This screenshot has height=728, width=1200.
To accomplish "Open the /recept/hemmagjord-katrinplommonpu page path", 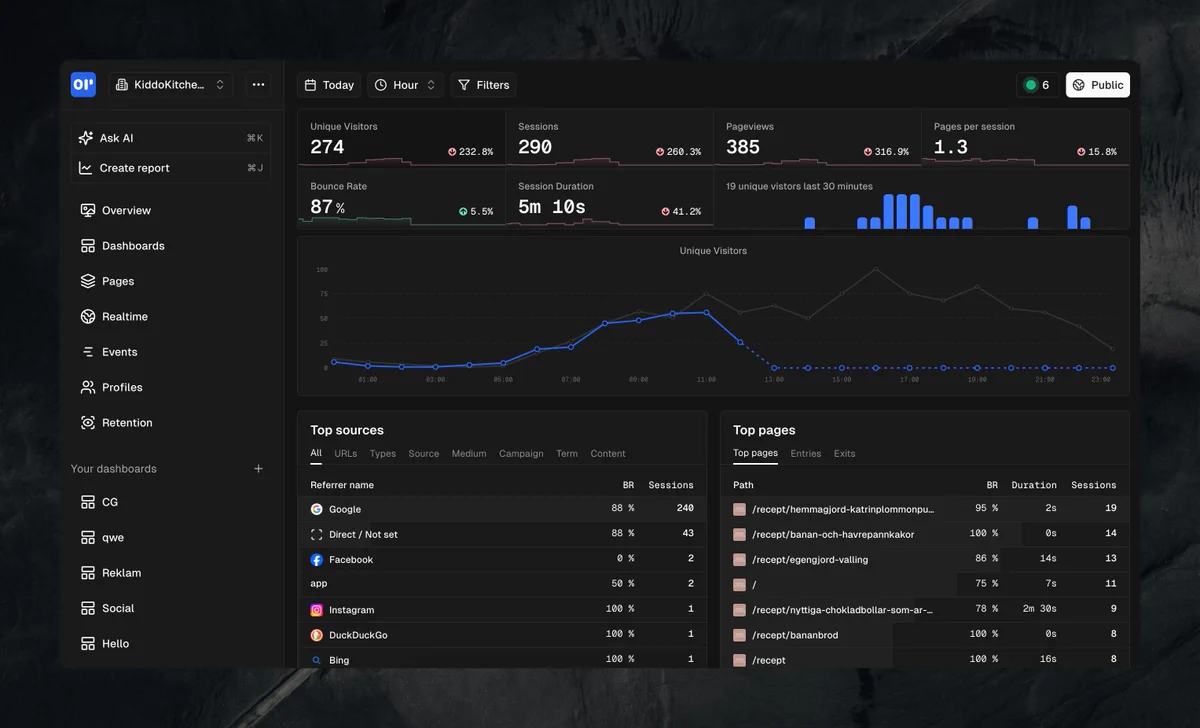I will [843, 509].
